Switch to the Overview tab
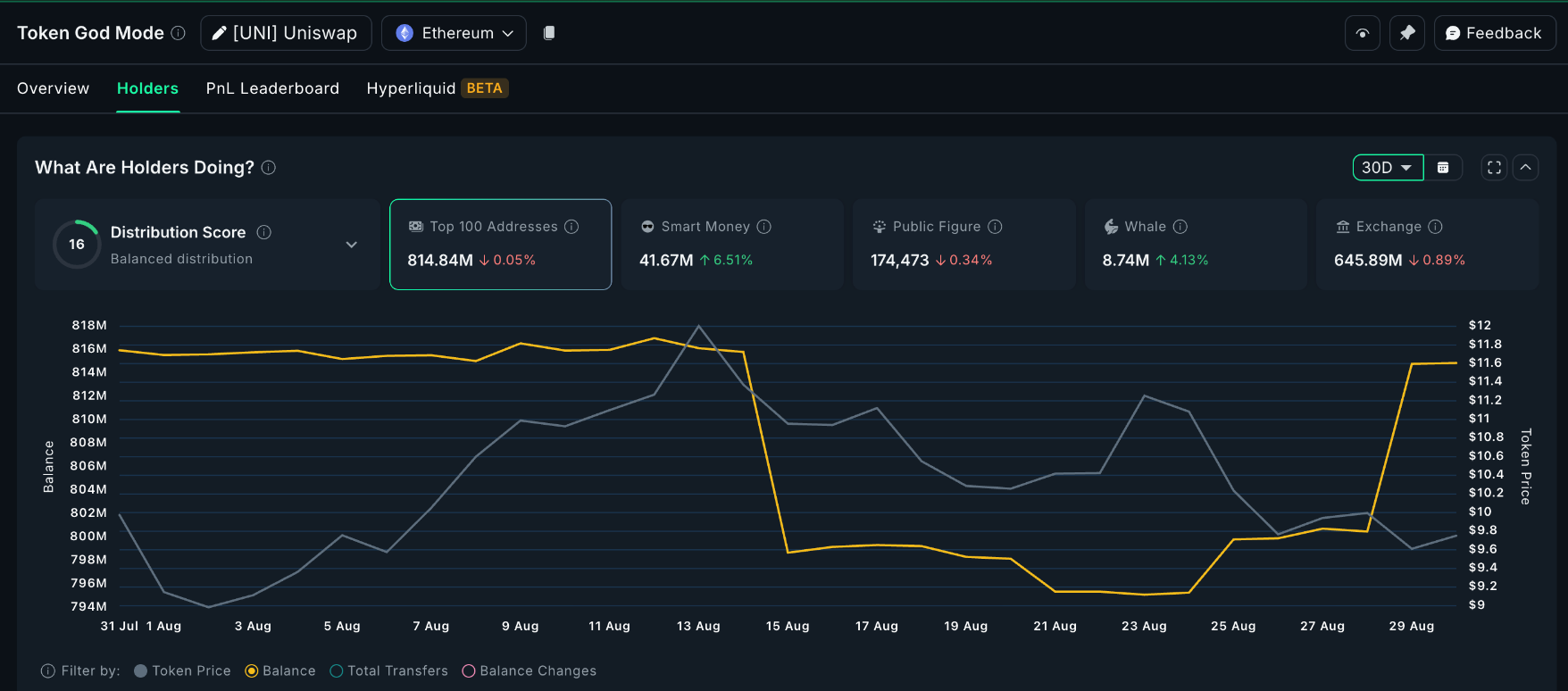This screenshot has width=1568, height=691. pyautogui.click(x=54, y=88)
